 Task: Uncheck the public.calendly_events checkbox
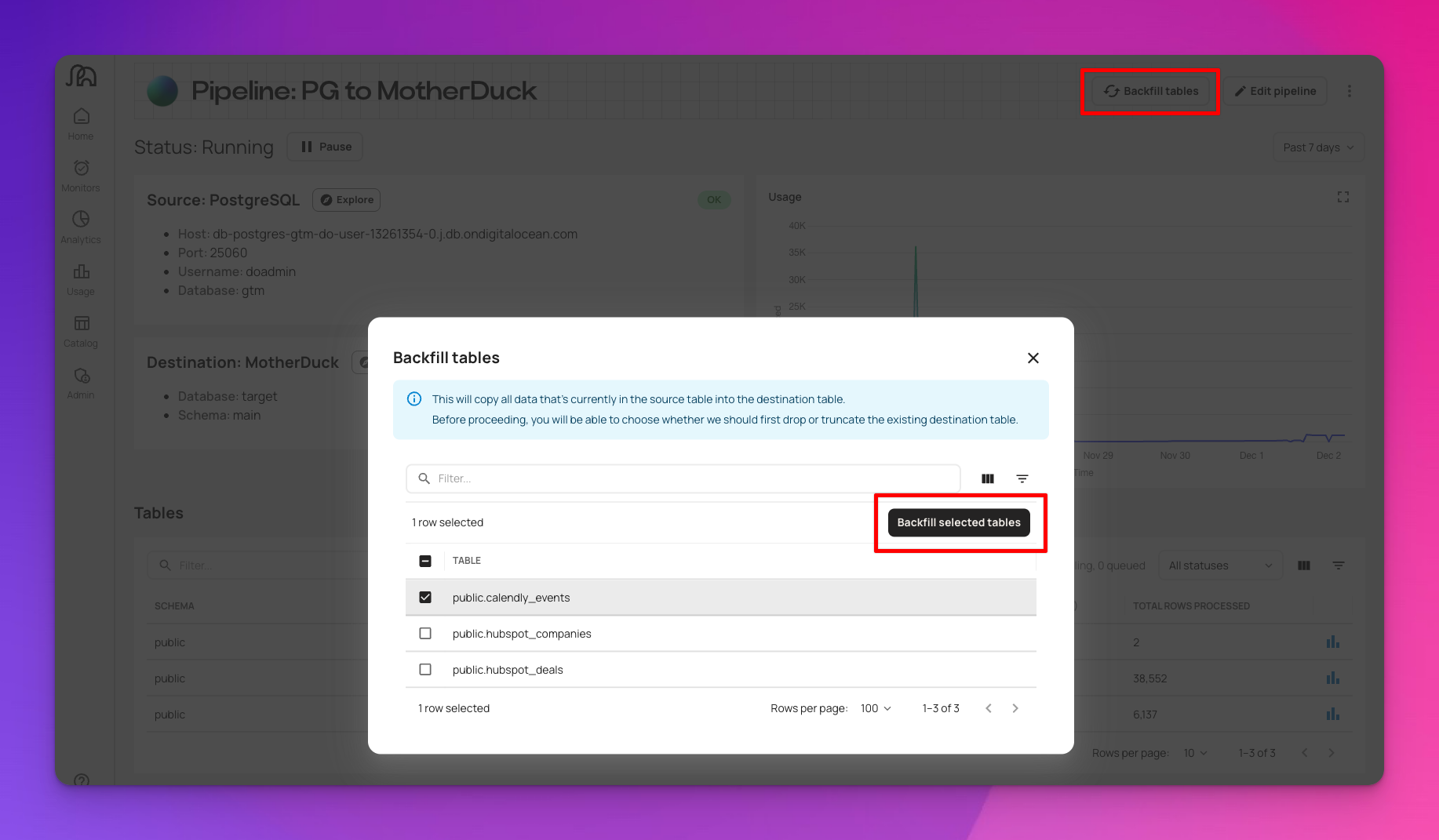coord(425,597)
